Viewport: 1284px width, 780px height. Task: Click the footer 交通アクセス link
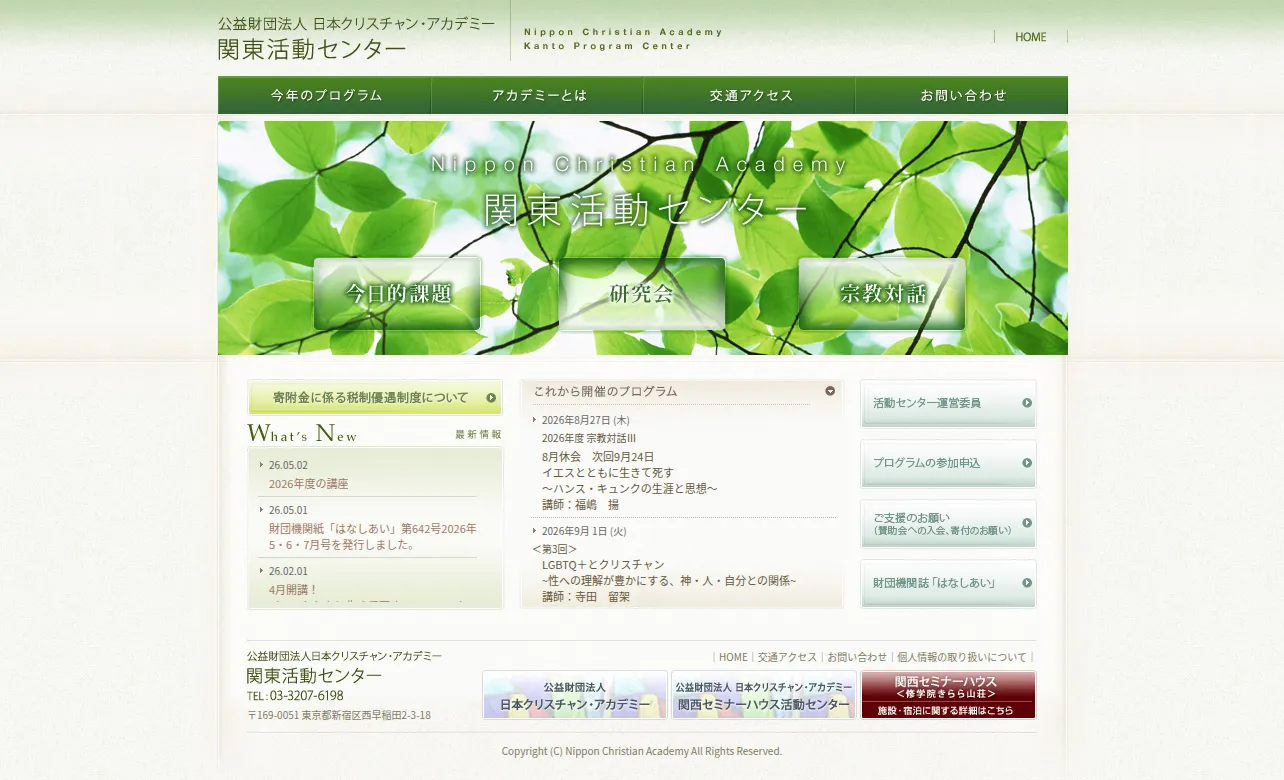point(787,657)
